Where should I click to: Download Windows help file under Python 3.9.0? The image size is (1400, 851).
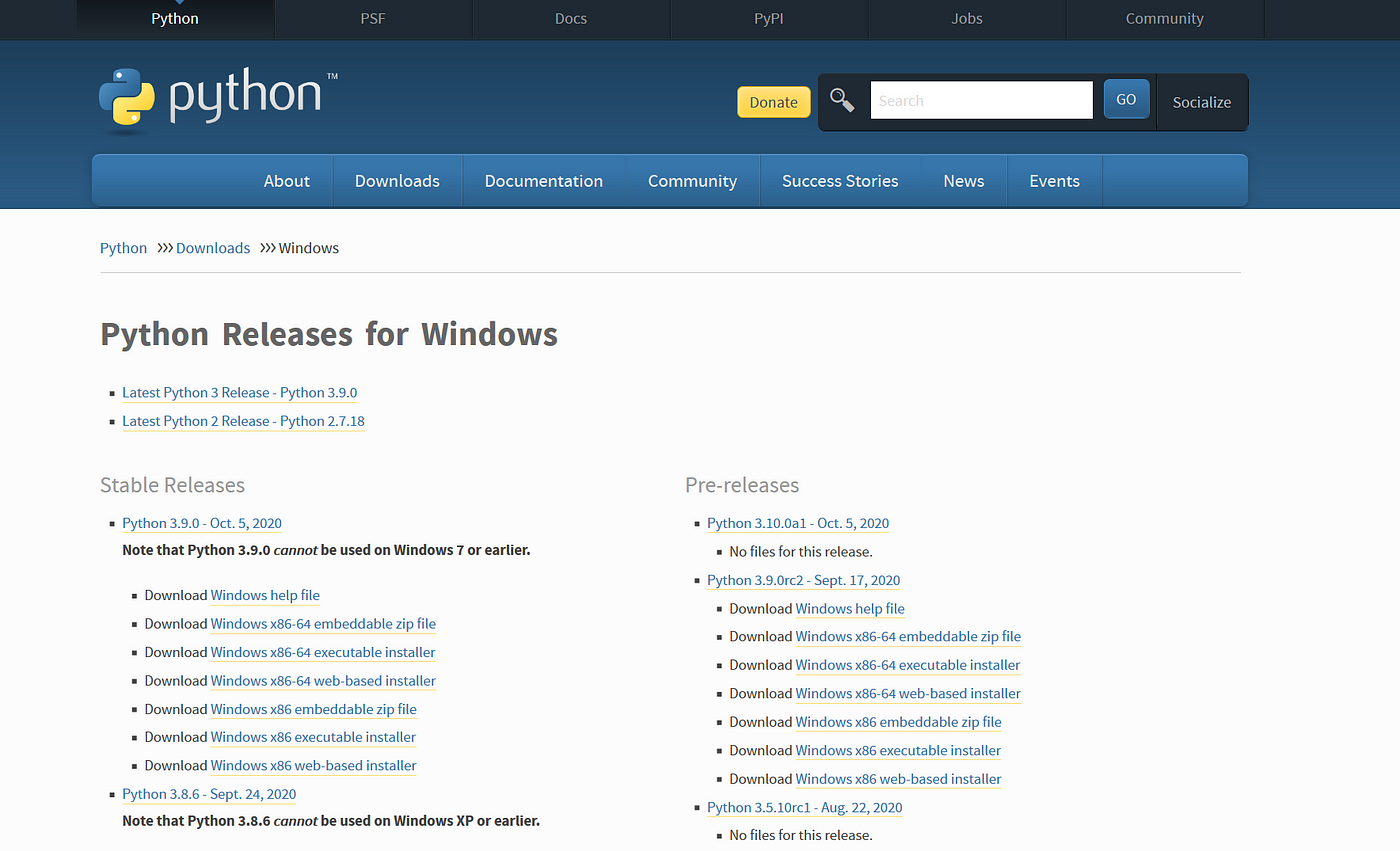(x=265, y=595)
